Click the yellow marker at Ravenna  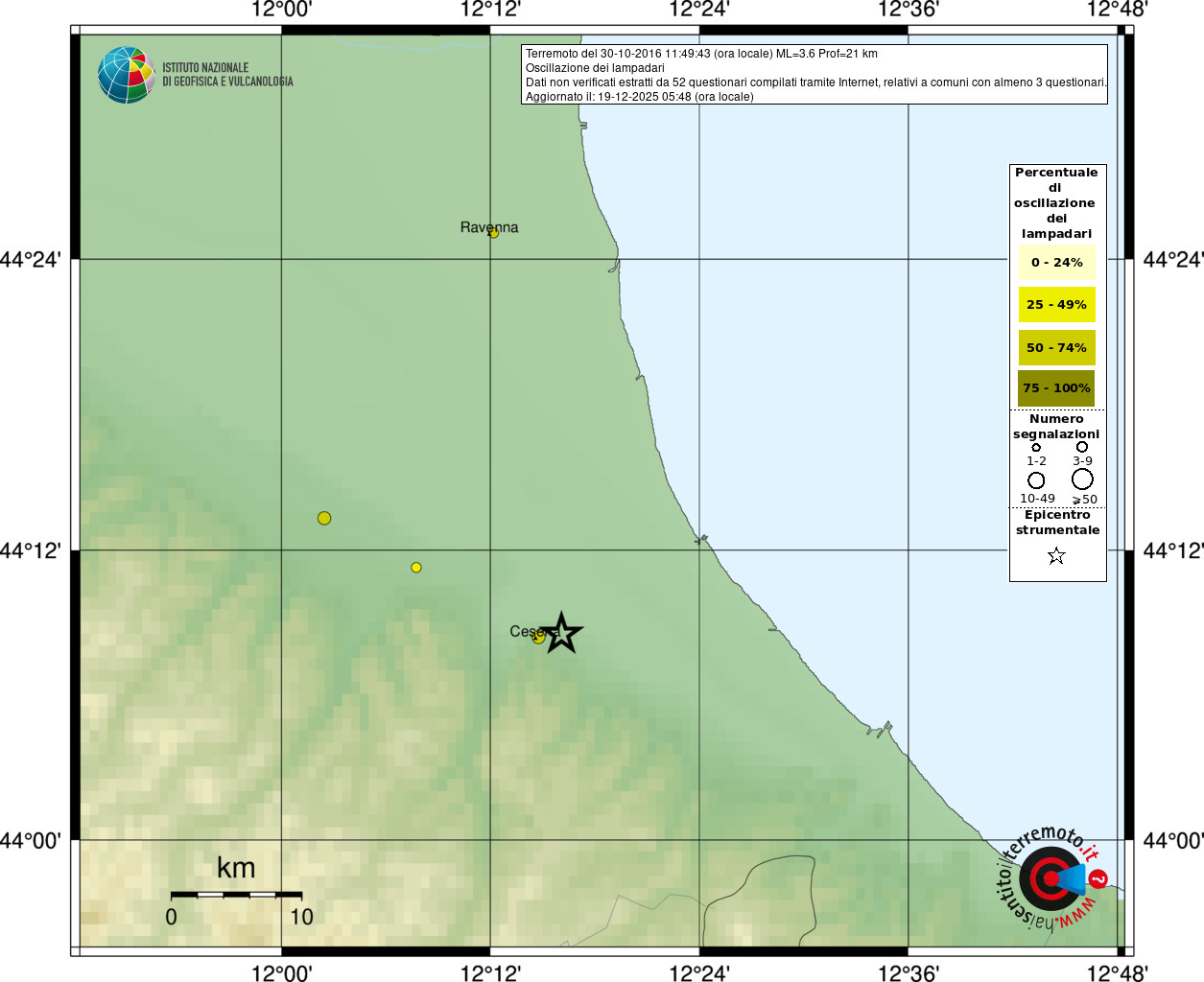[x=494, y=233]
